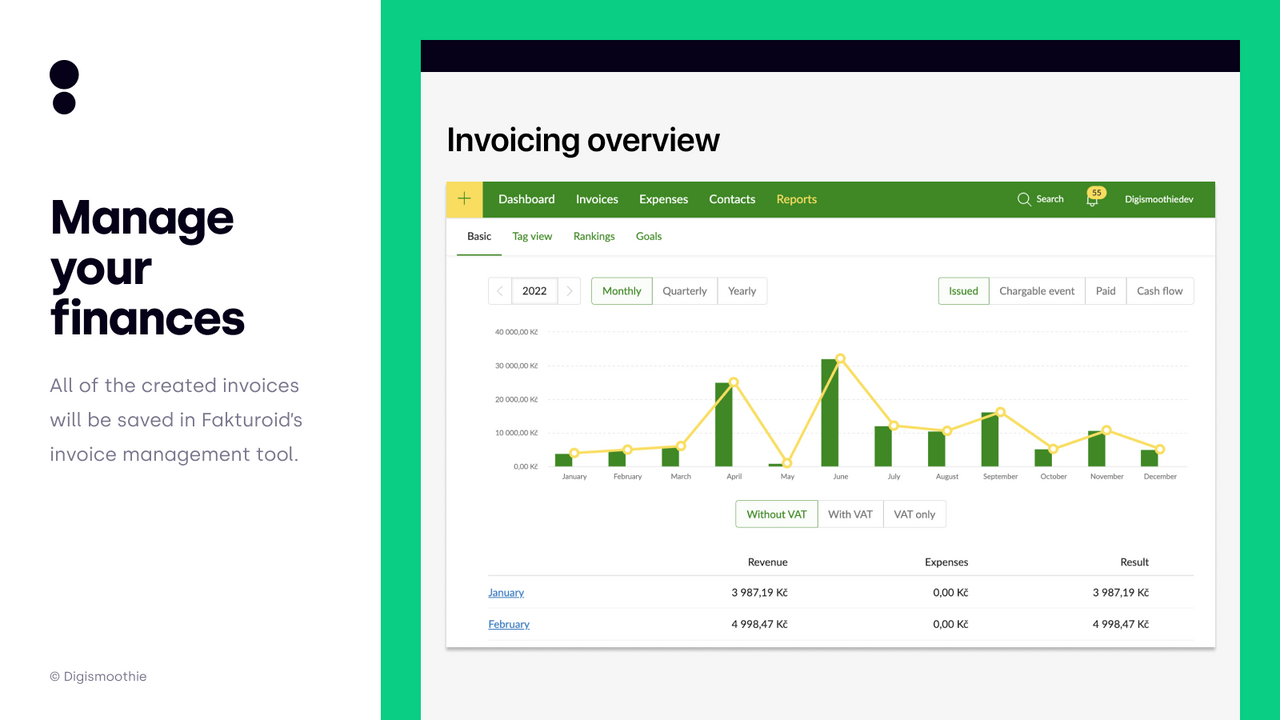This screenshot has width=1280, height=720.
Task: Click the June bar in chart
Action: pyautogui.click(x=829, y=413)
